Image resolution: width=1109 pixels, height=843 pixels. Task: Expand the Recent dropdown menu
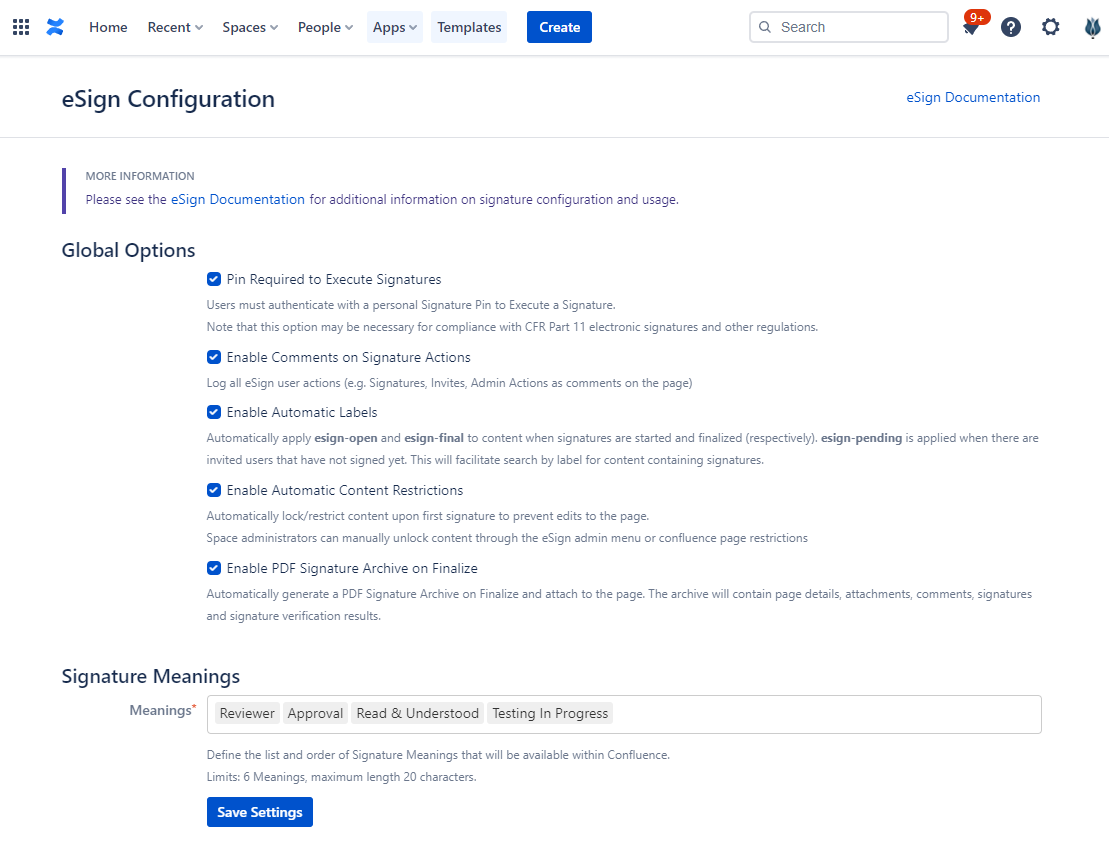175,27
